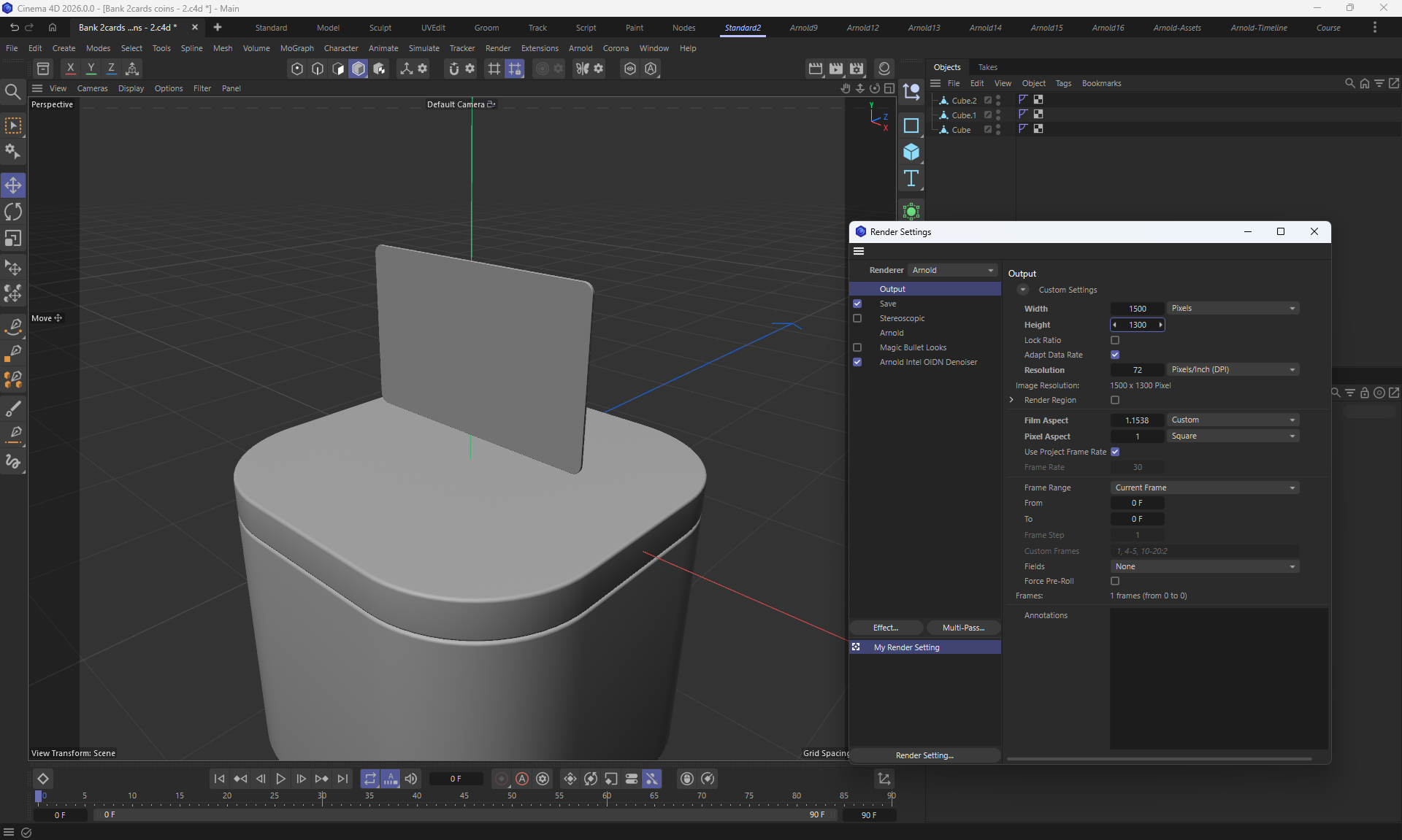Click the Record Active Objects button
The image size is (1402, 840).
501,779
